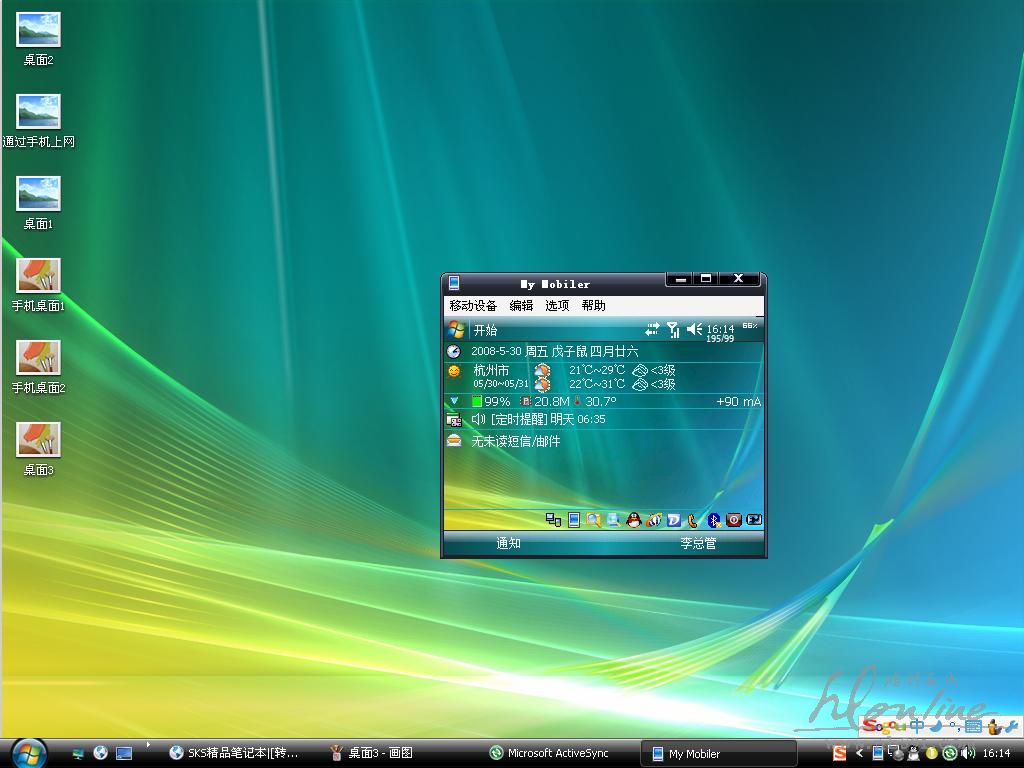This screenshot has width=1024, height=768.
Task: Open the 移动设备 menu in My Mobiler
Action: point(473,306)
